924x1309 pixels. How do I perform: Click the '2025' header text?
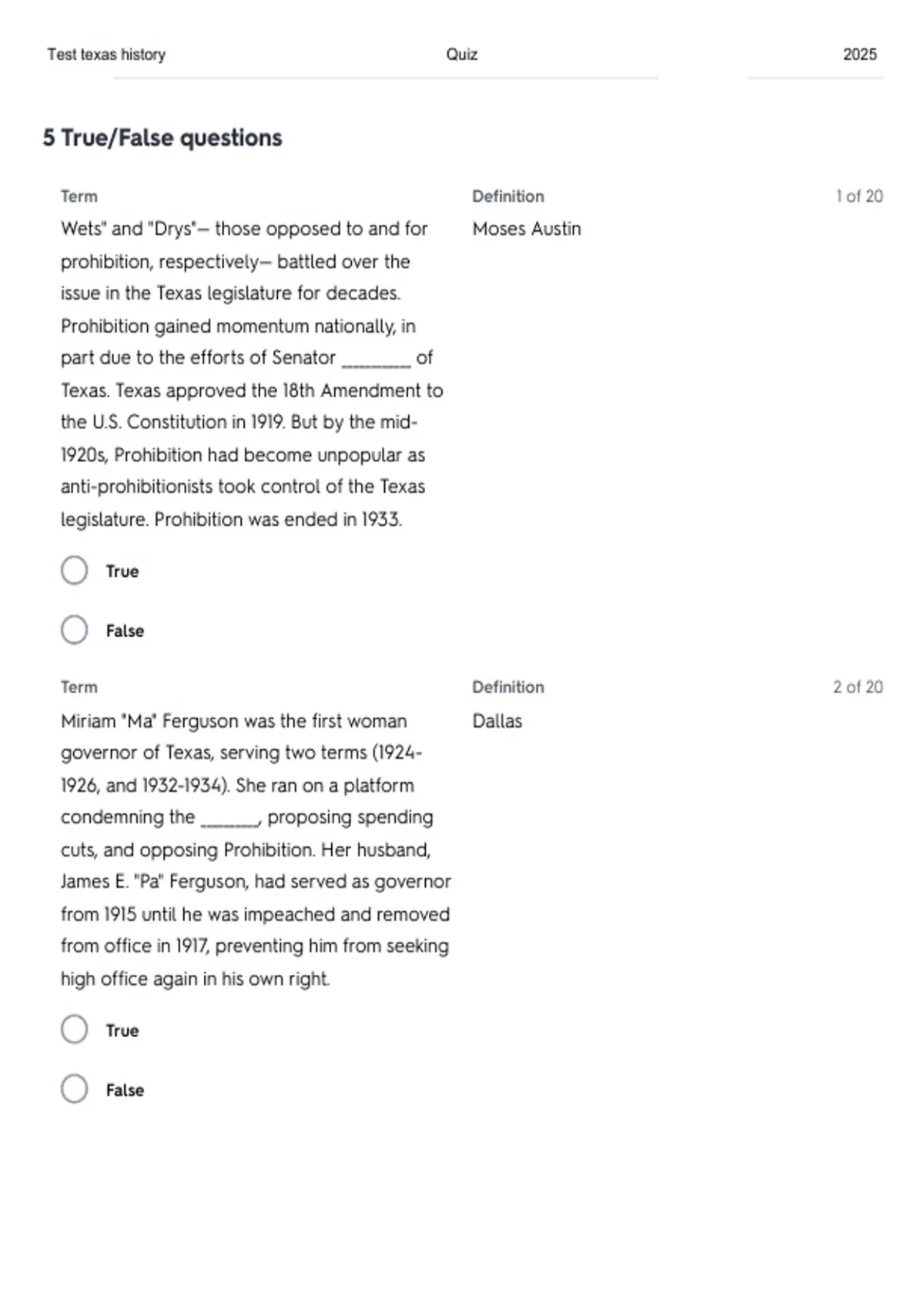(x=860, y=54)
